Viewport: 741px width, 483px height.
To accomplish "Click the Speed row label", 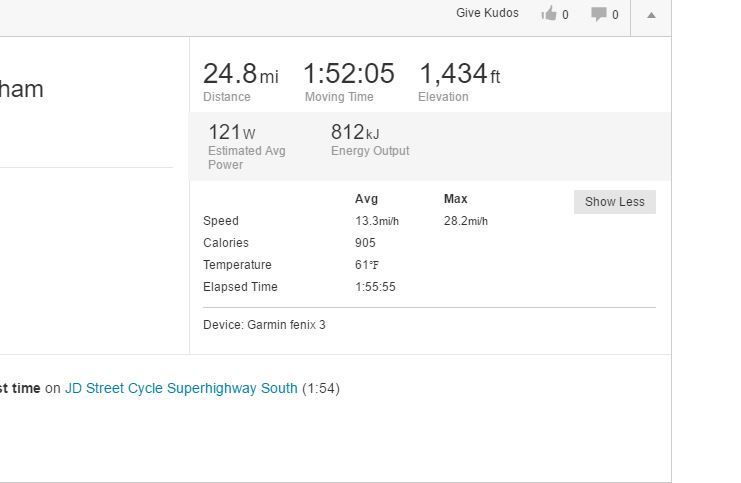I will click(221, 221).
